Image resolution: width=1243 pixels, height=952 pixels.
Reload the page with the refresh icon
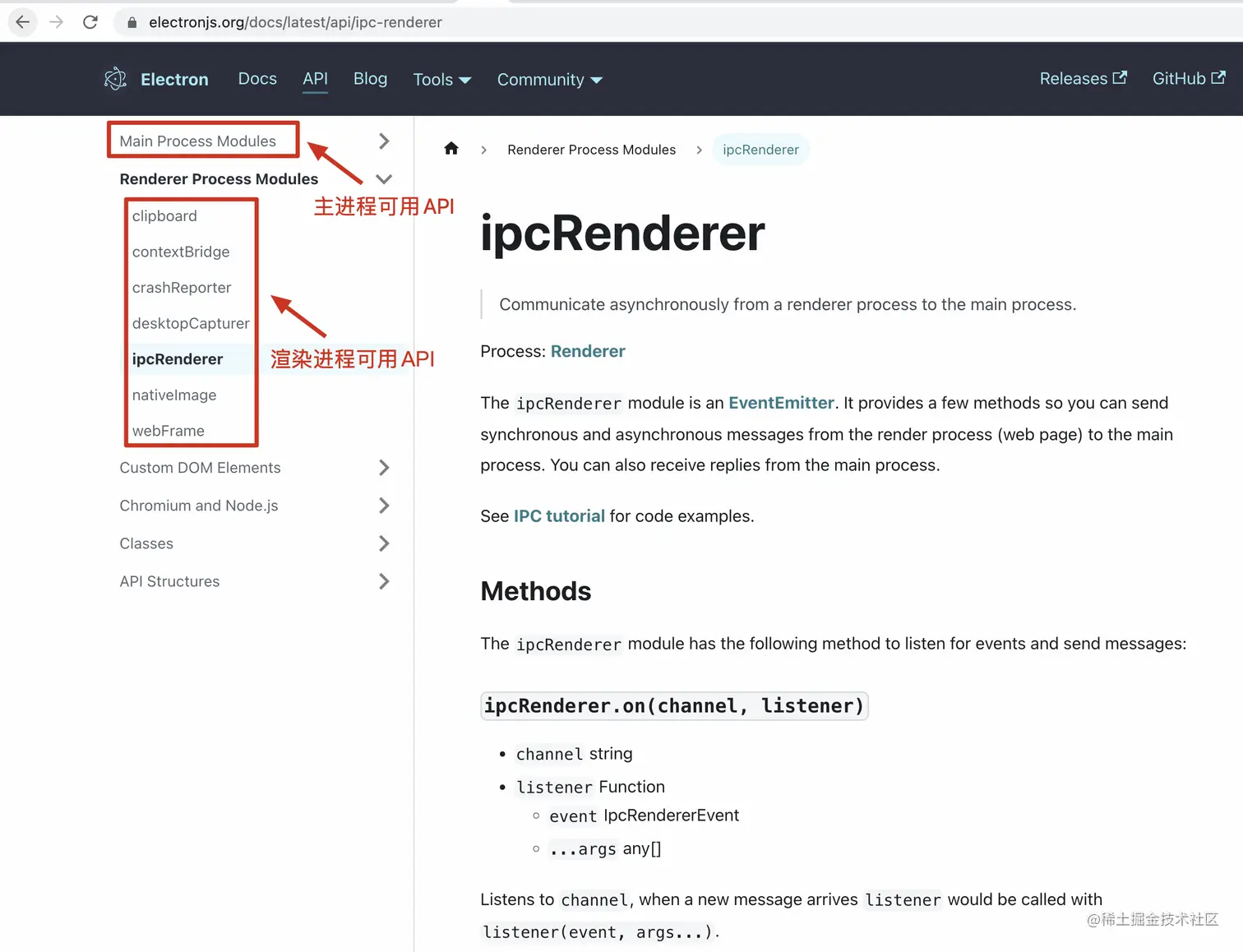90,22
